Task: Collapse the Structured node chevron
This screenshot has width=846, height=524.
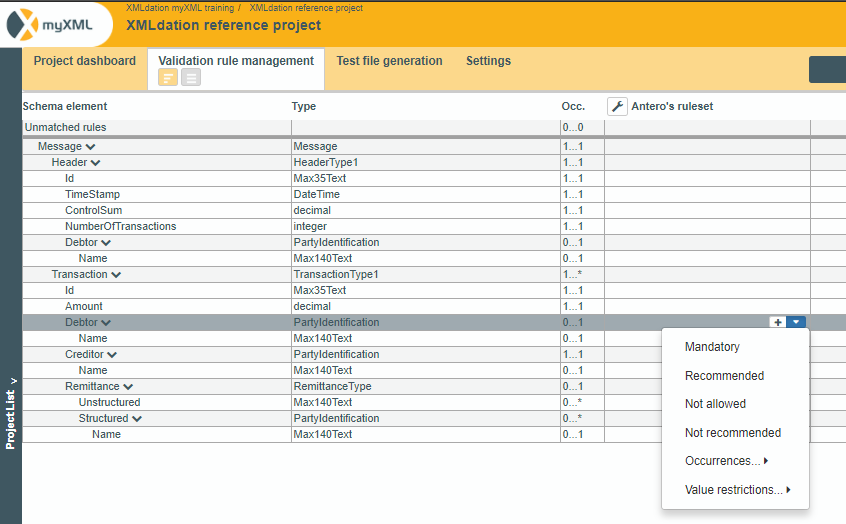Action: click(x=137, y=419)
